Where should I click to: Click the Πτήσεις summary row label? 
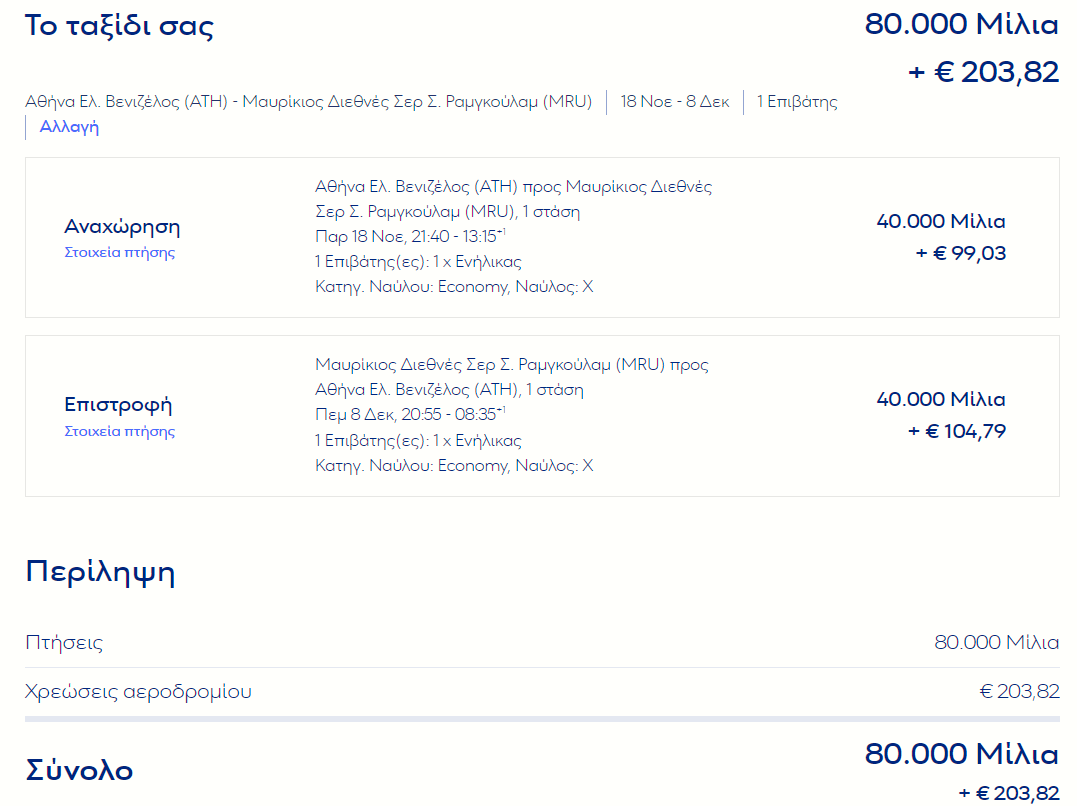coord(64,642)
